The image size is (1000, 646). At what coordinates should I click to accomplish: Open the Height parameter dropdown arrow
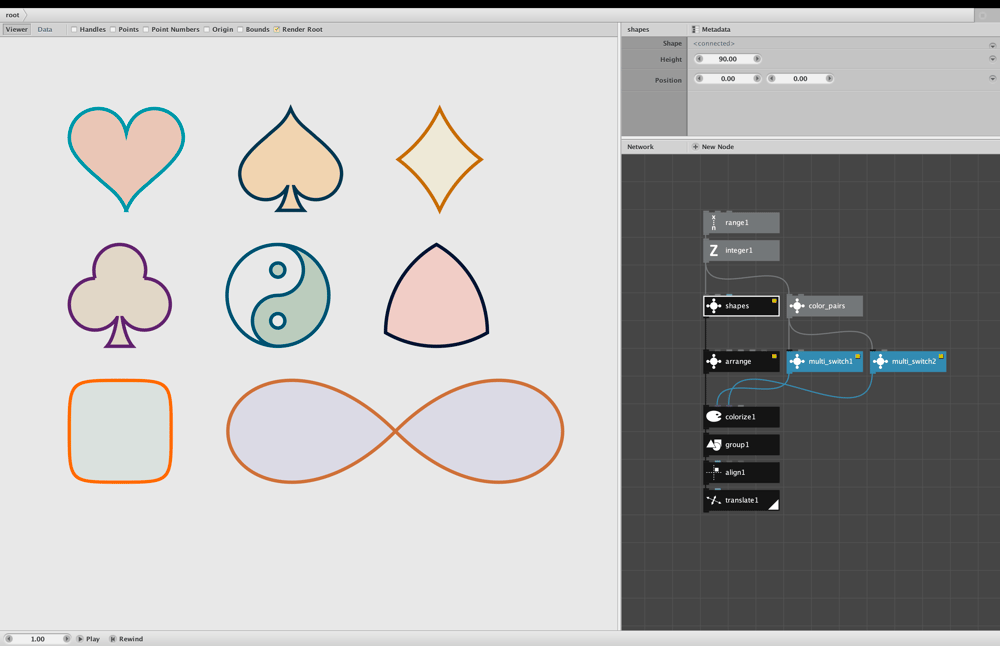point(992,59)
